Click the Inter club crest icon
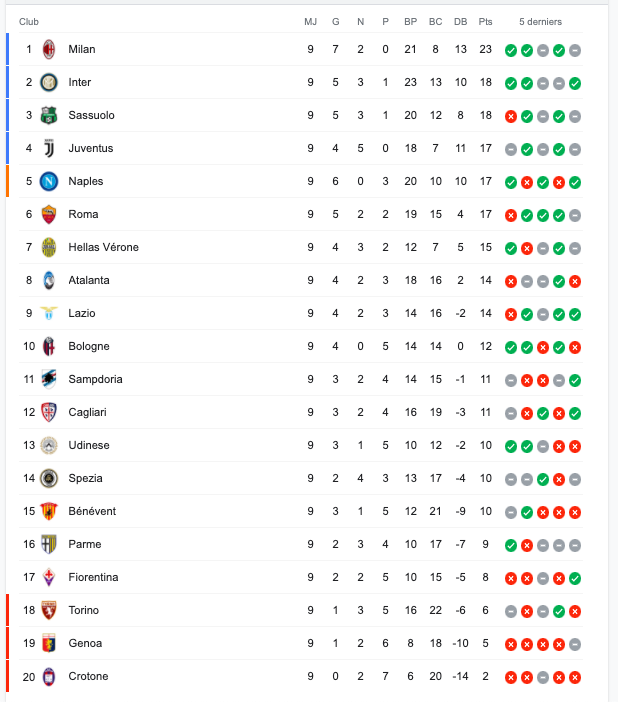Image resolution: width=618 pixels, height=702 pixels. point(49,82)
